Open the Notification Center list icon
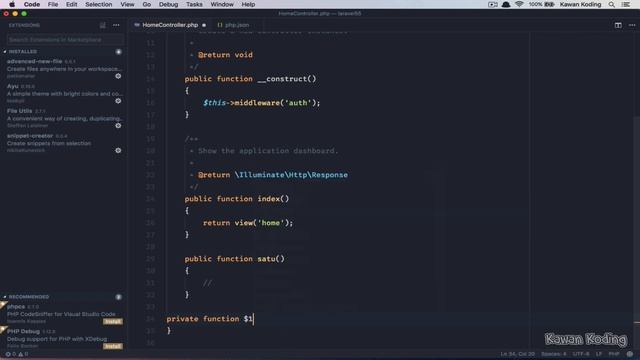The height and width of the screenshot is (360, 640). pyautogui.click(x=625, y=4)
